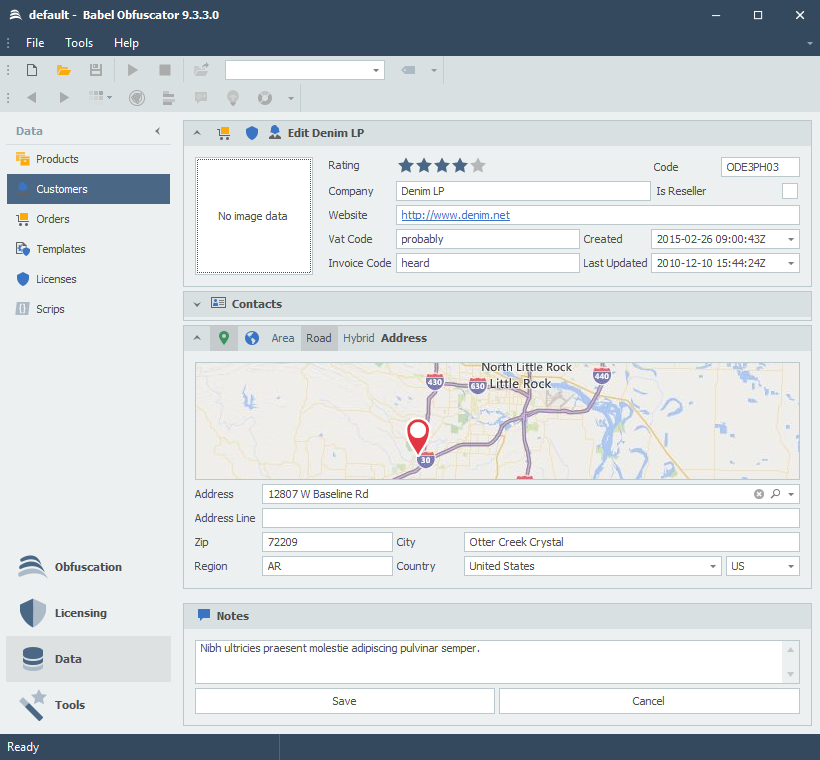Screen dimensions: 820x760
Task: Click the red location marker on map
Action: click(418, 436)
